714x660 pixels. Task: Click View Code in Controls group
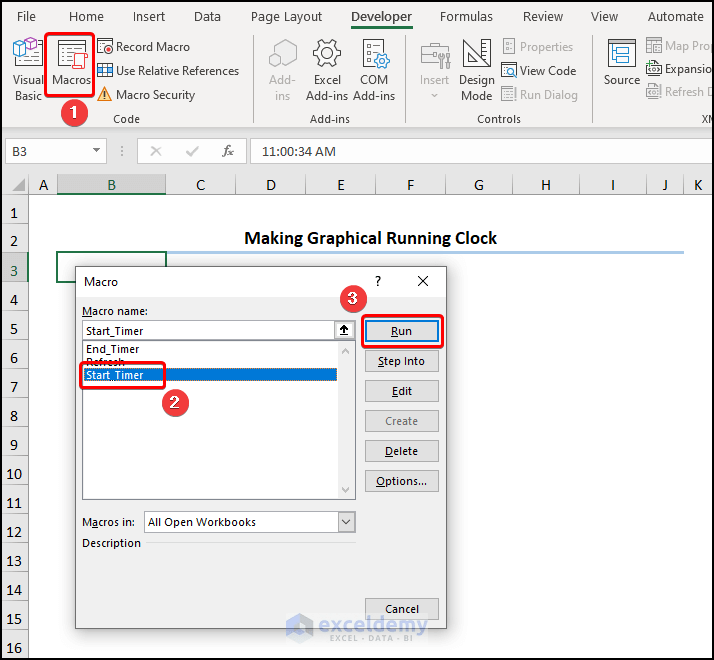[x=539, y=71]
